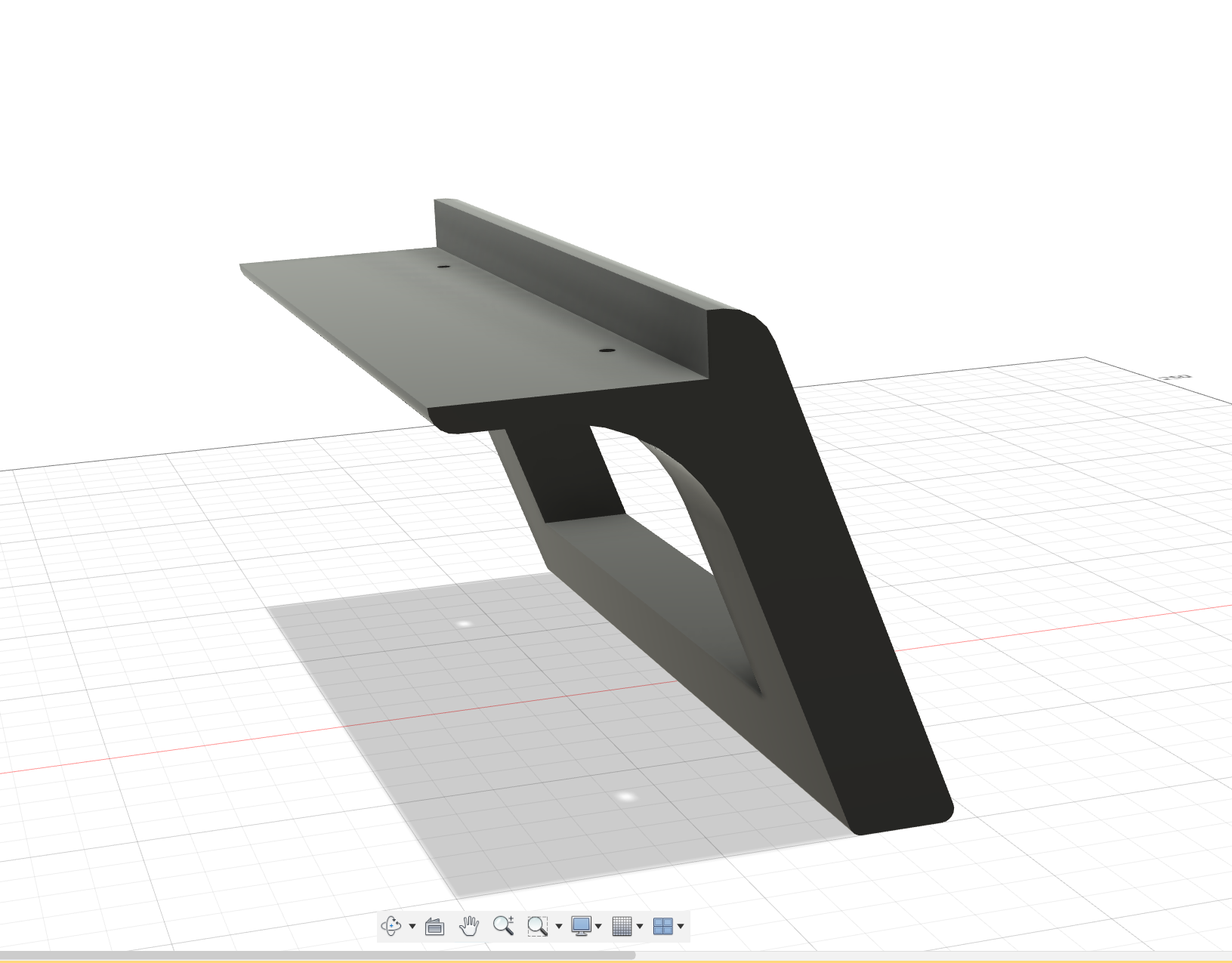This screenshot has height=963, width=1232.
Task: Select the Zoom magnifier tool
Action: coord(503,925)
